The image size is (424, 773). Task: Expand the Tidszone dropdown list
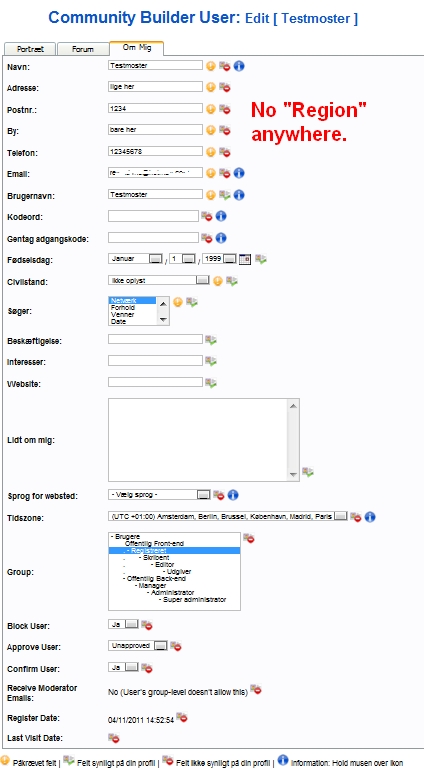pyautogui.click(x=228, y=516)
